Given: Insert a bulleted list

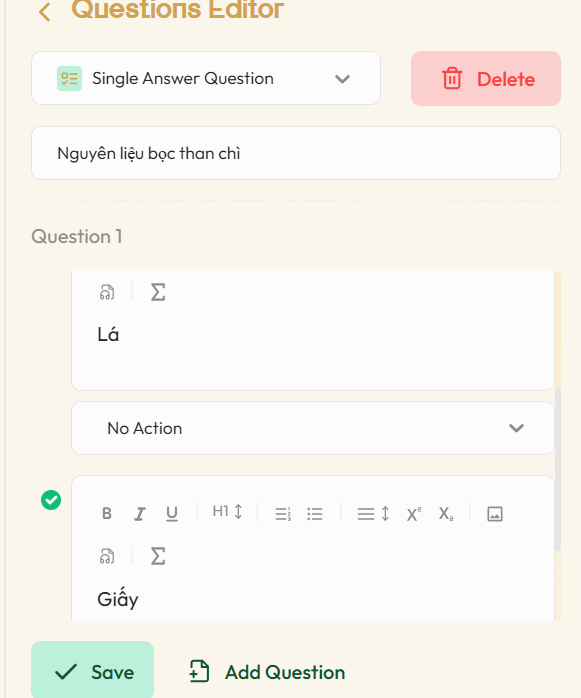Looking at the screenshot, I should [x=315, y=514].
